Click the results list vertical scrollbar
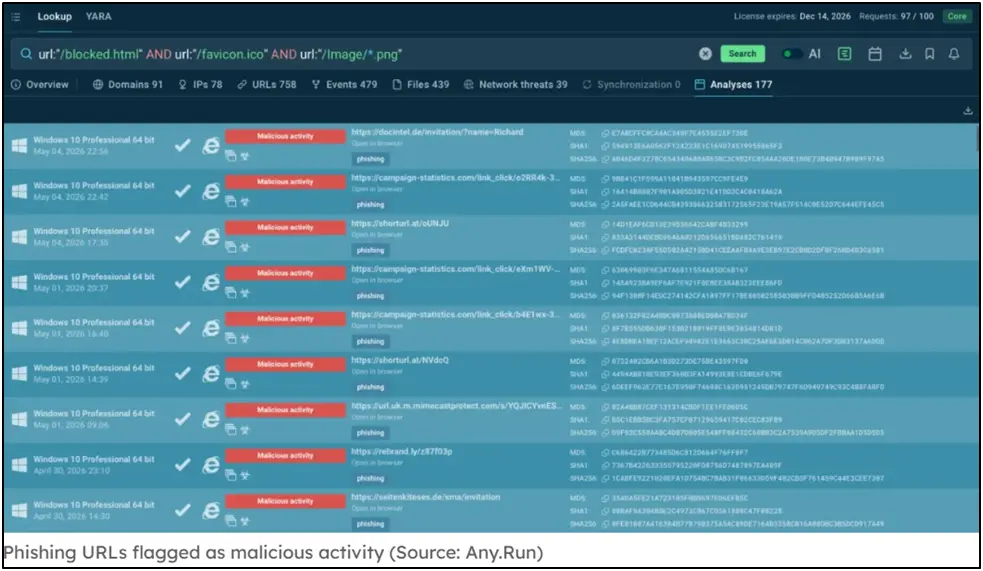983x571 pixels. (976, 137)
